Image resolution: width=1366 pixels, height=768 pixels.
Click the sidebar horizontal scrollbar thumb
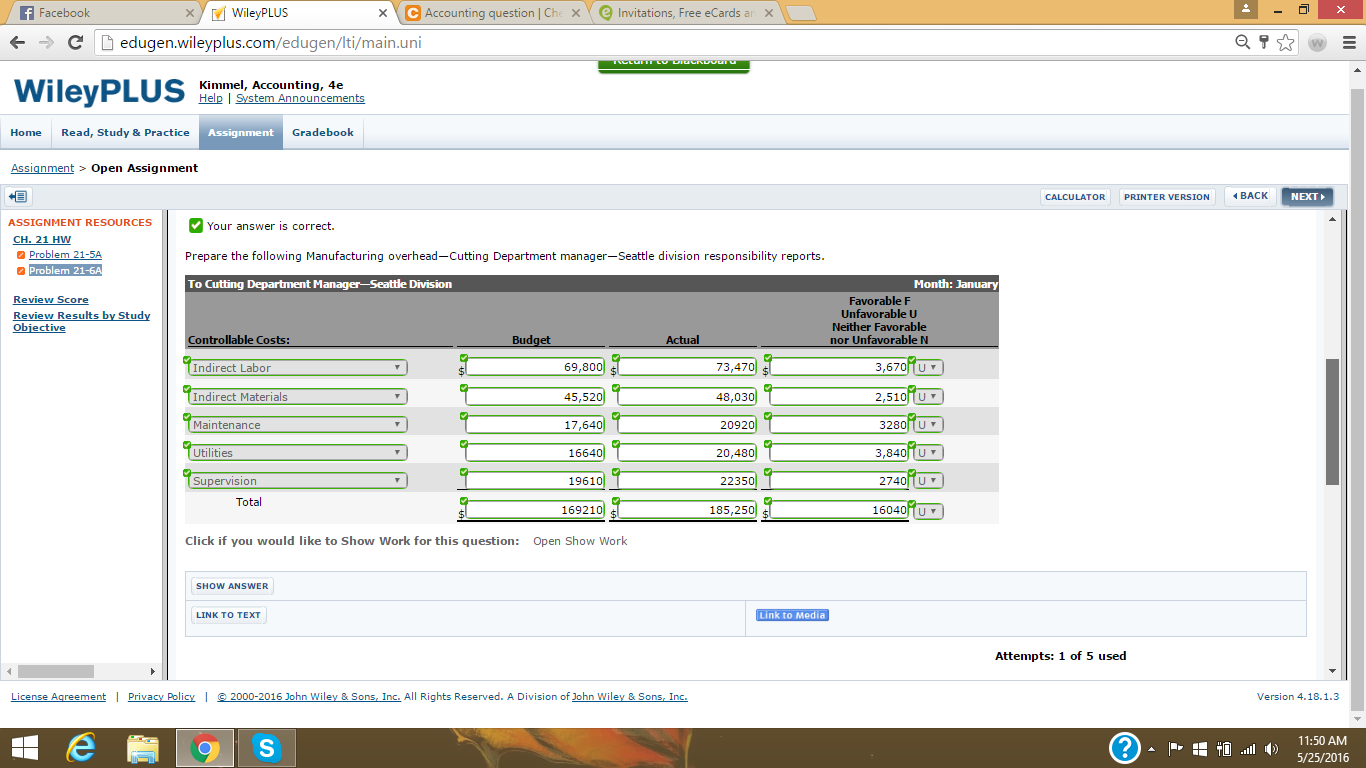click(x=56, y=671)
